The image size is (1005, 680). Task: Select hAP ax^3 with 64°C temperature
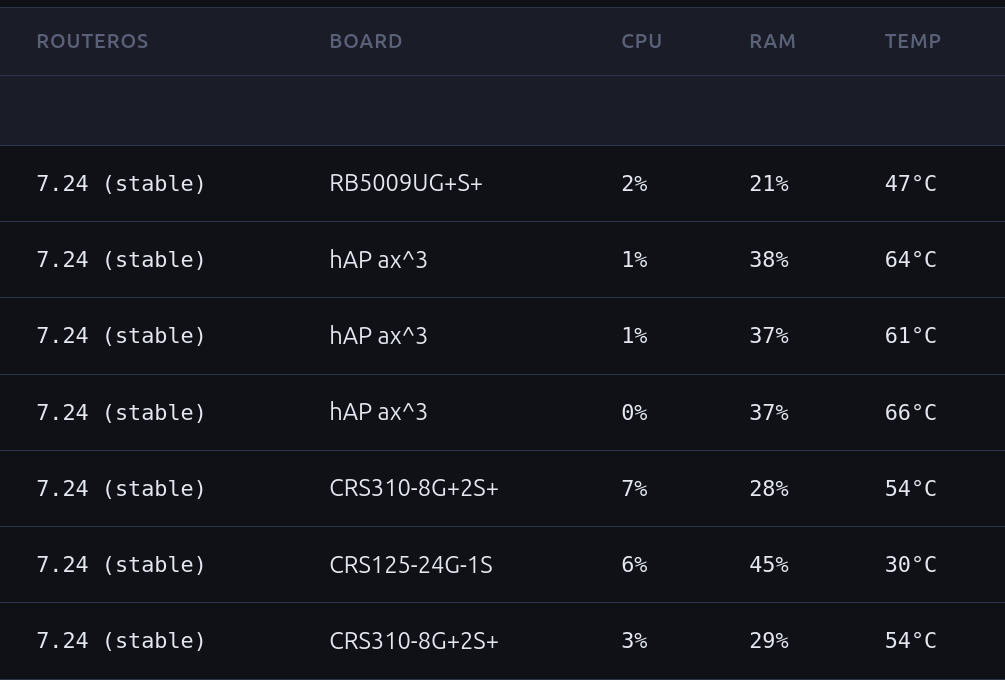tap(378, 260)
